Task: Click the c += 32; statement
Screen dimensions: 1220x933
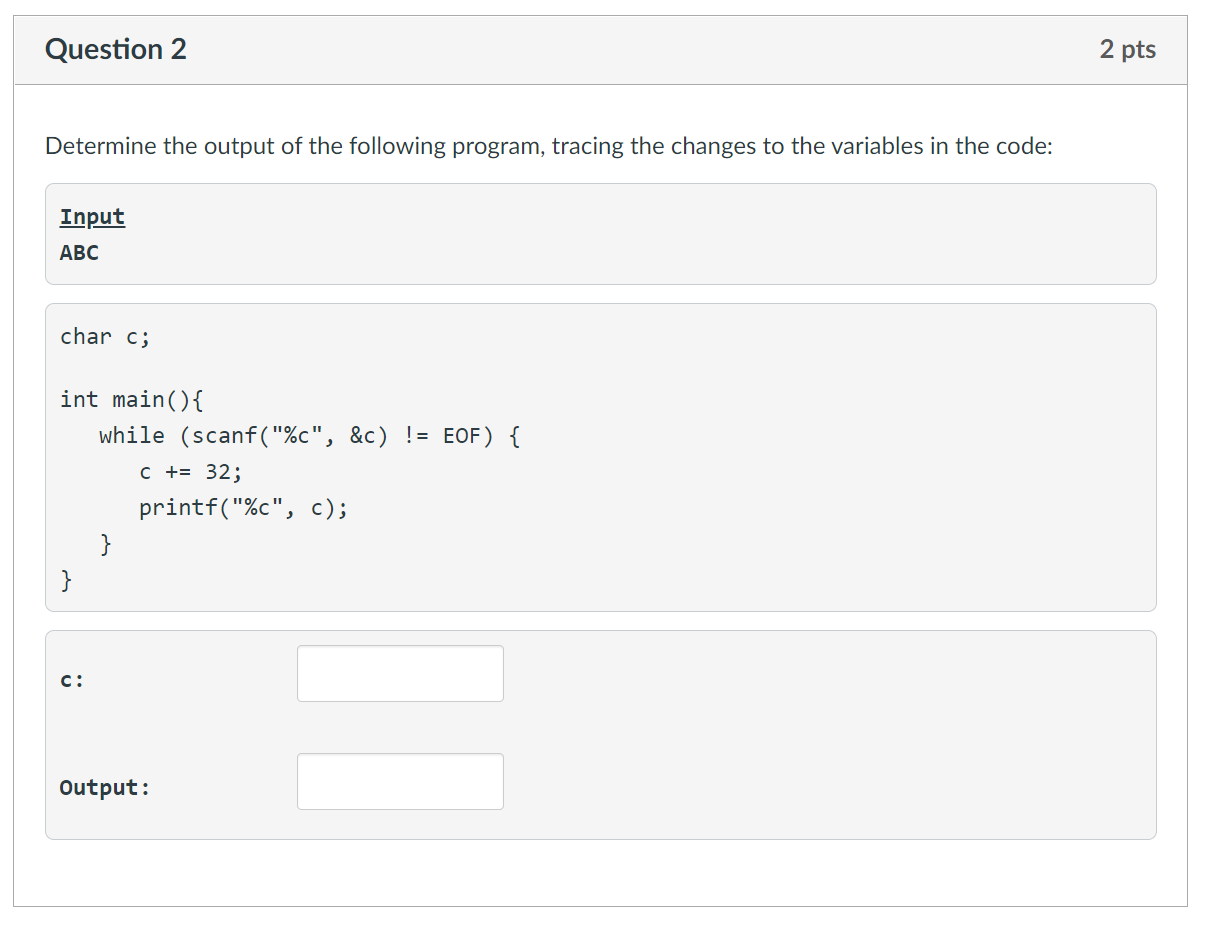Action: click(190, 471)
